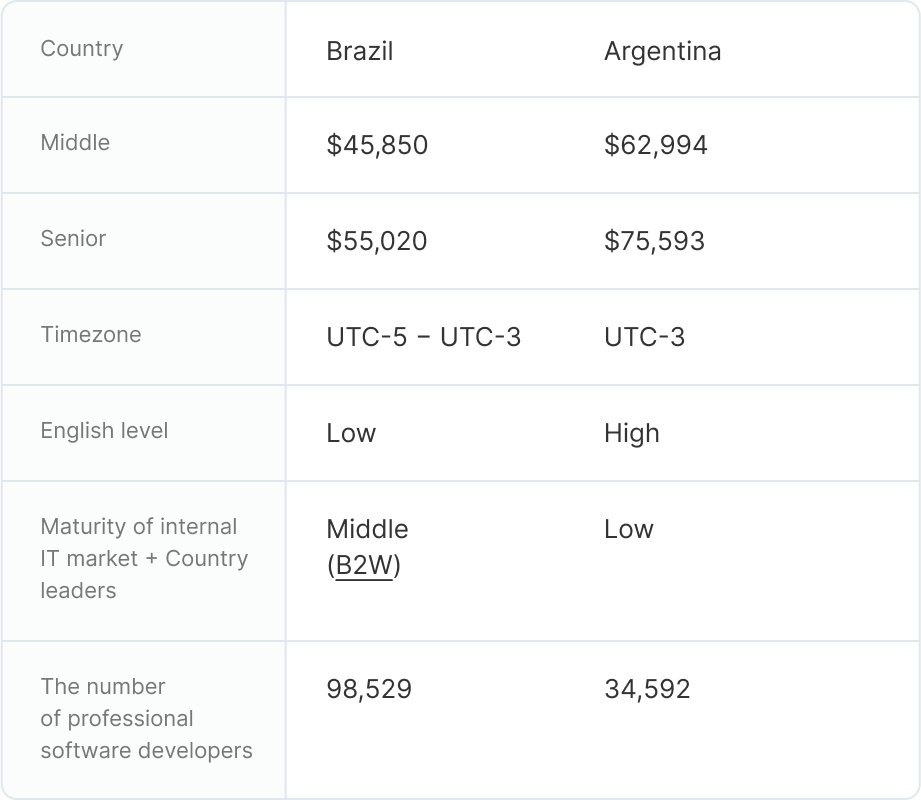Click Argentina's Middle salary $62,994

655,145
